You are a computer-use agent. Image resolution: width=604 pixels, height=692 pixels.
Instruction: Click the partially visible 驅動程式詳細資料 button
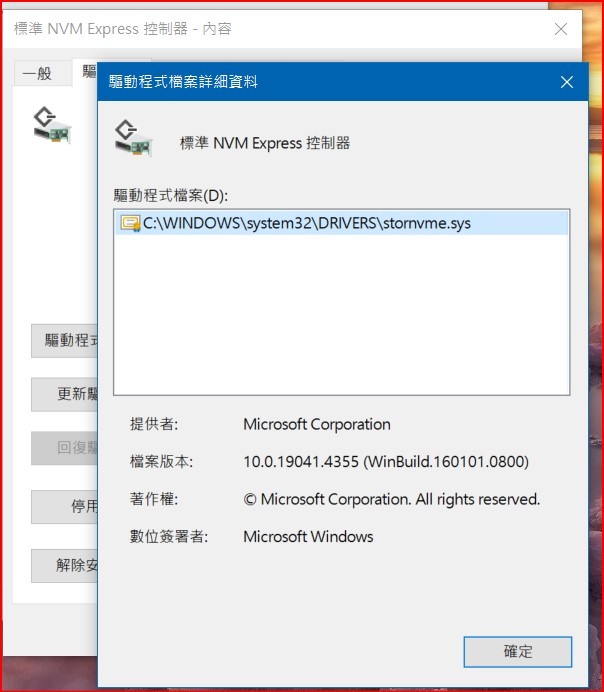point(64,340)
